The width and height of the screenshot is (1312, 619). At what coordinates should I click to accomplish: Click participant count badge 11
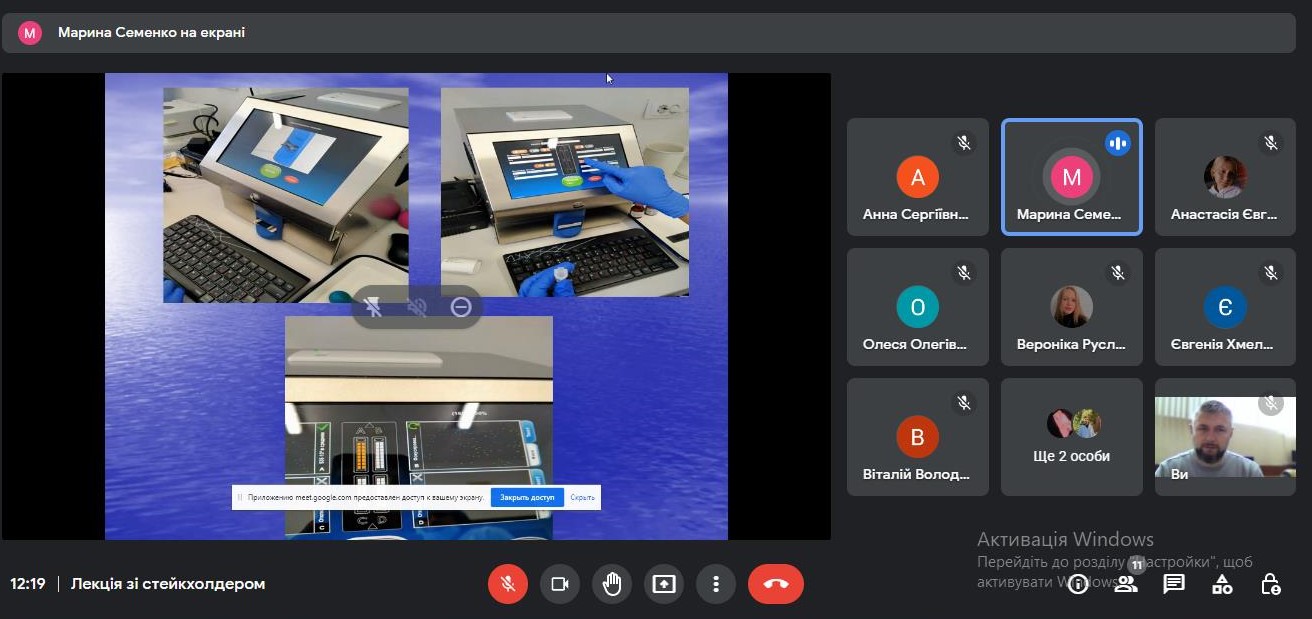1136,566
